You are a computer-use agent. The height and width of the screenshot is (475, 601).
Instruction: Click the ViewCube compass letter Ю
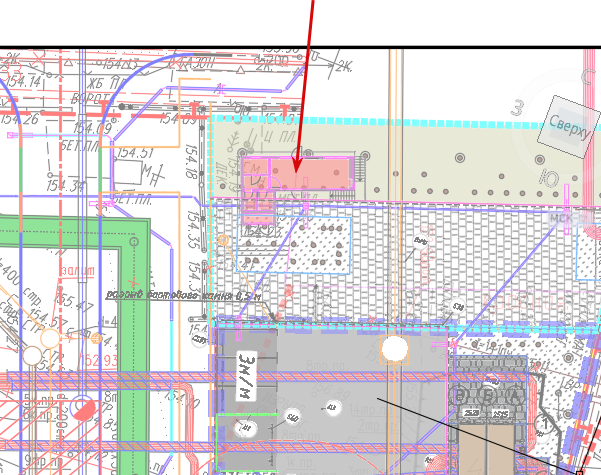[548, 179]
